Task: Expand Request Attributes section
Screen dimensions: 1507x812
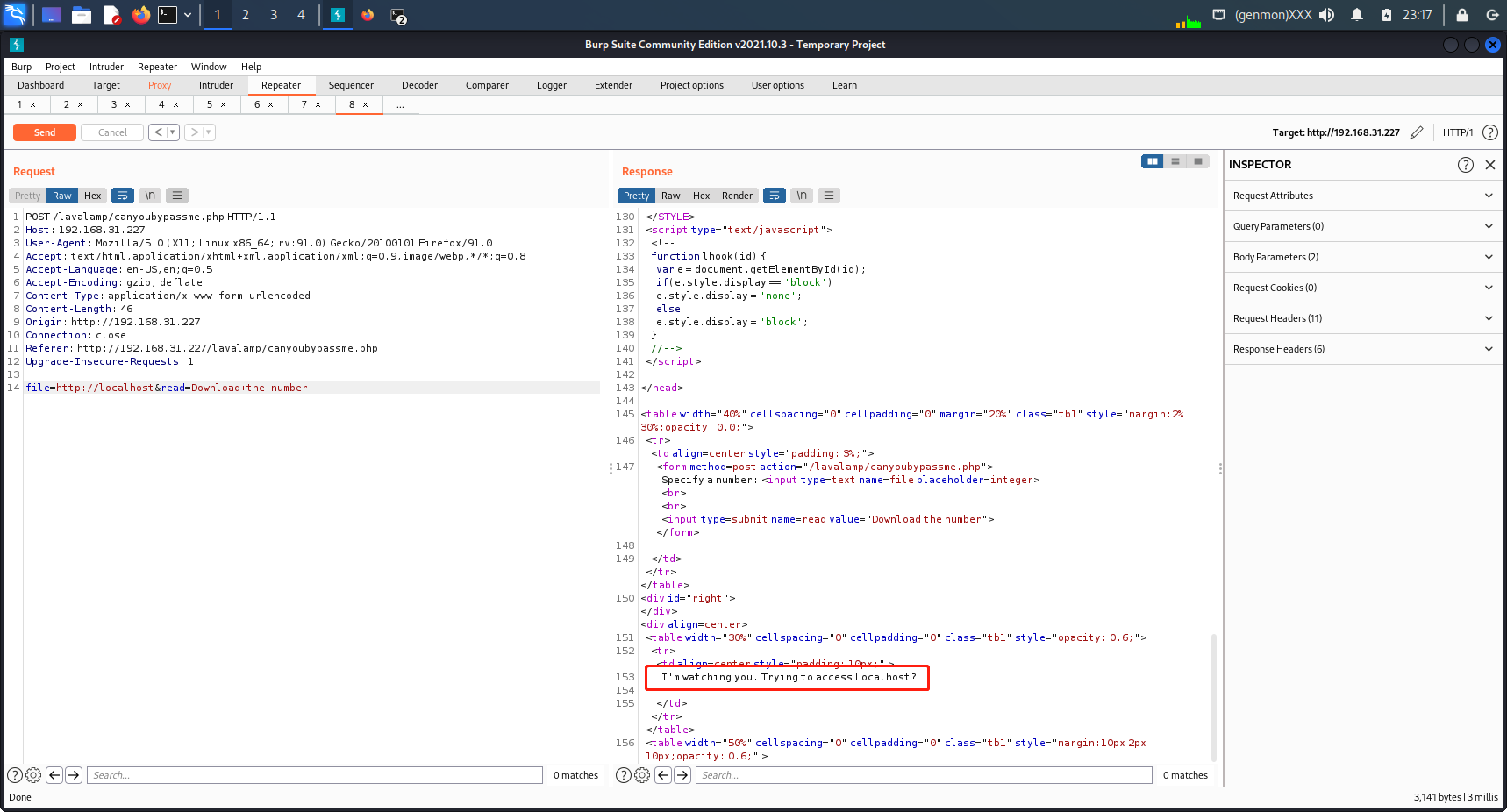Action: (1363, 196)
